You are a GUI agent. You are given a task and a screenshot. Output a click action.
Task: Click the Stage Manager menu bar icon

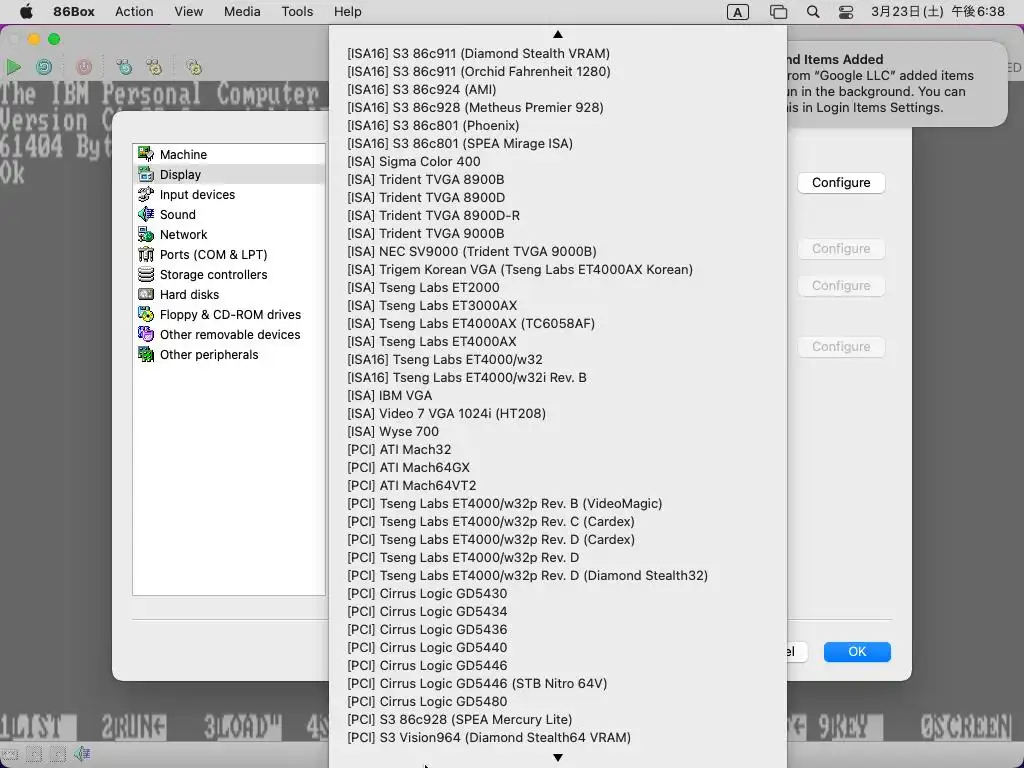click(778, 12)
